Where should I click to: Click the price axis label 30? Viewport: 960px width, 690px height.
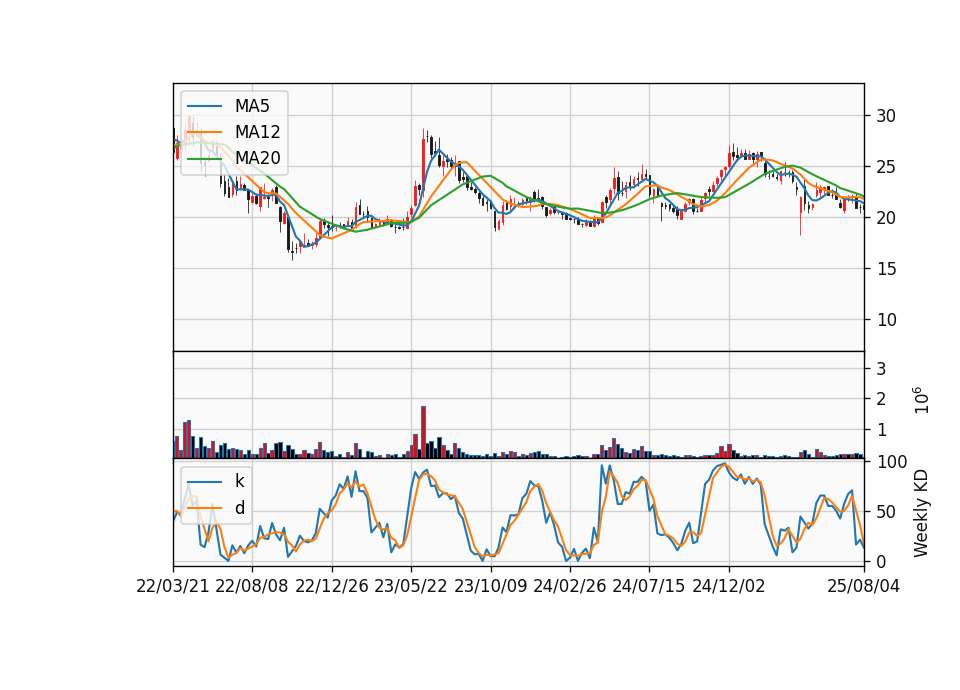click(885, 116)
